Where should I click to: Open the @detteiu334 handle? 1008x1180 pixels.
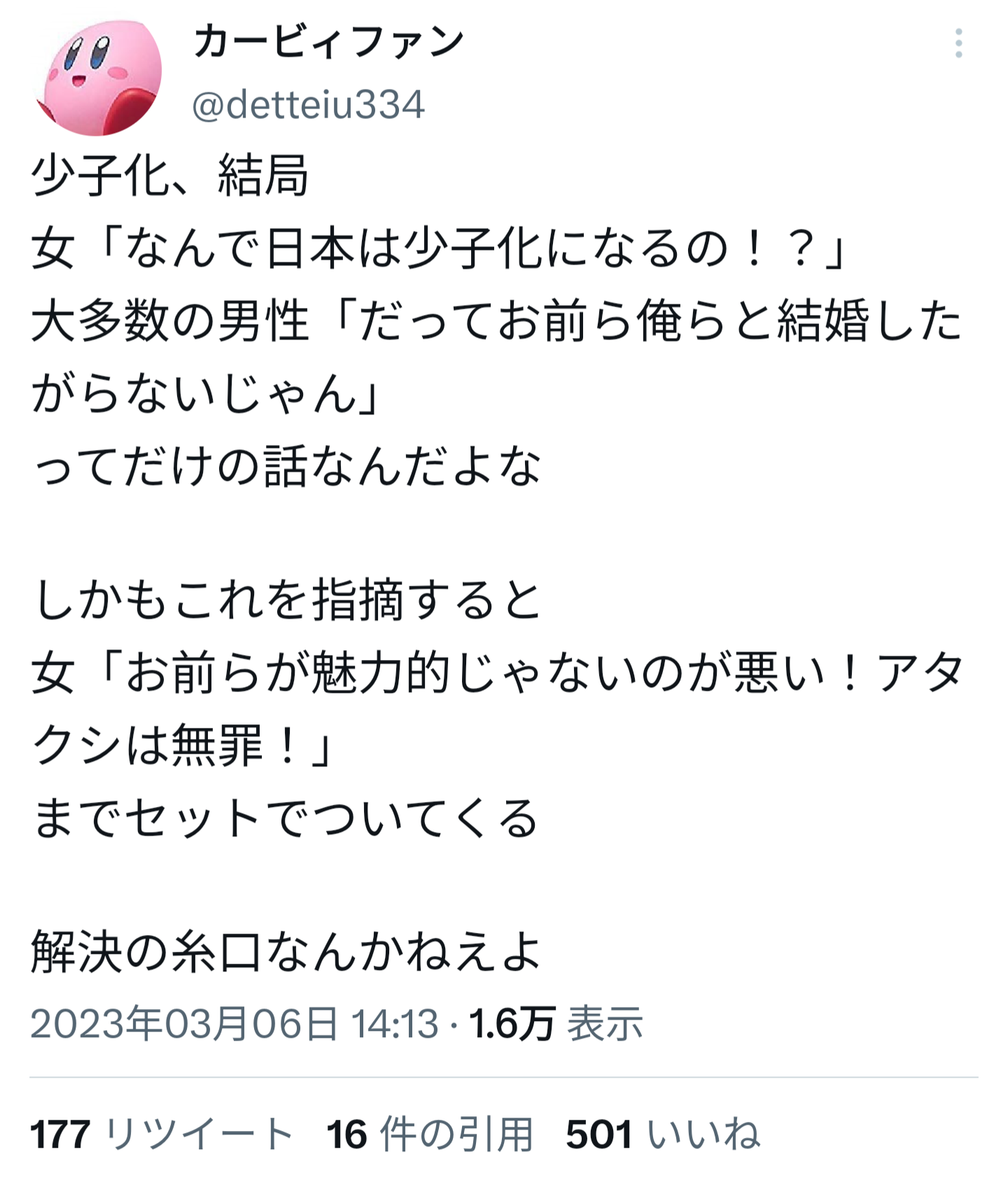[308, 105]
